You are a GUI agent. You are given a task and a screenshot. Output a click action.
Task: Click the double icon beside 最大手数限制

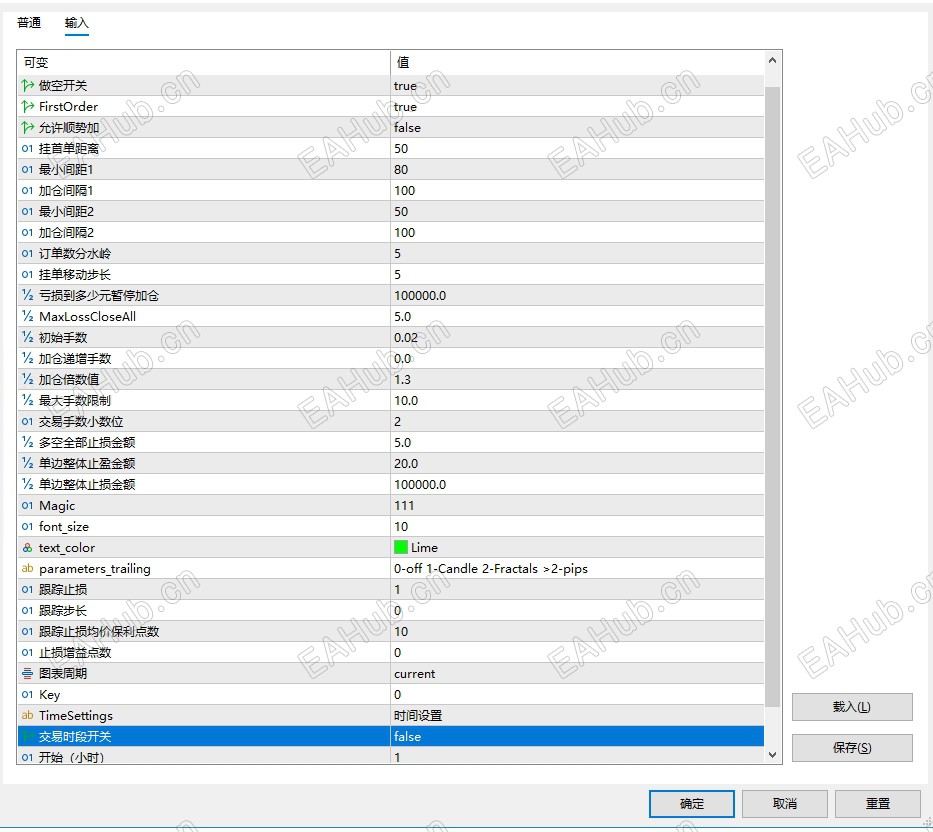(x=27, y=401)
